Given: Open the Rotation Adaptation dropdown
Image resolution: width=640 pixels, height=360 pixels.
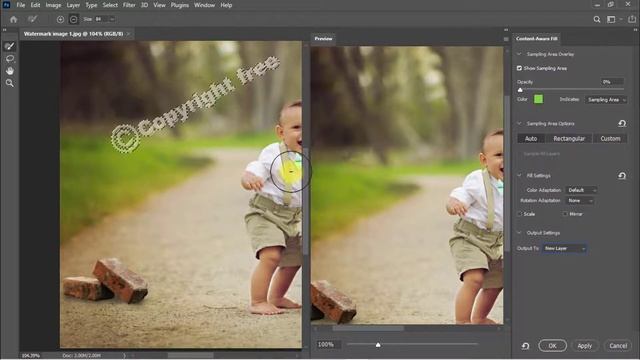Looking at the screenshot, I should pyautogui.click(x=580, y=201).
